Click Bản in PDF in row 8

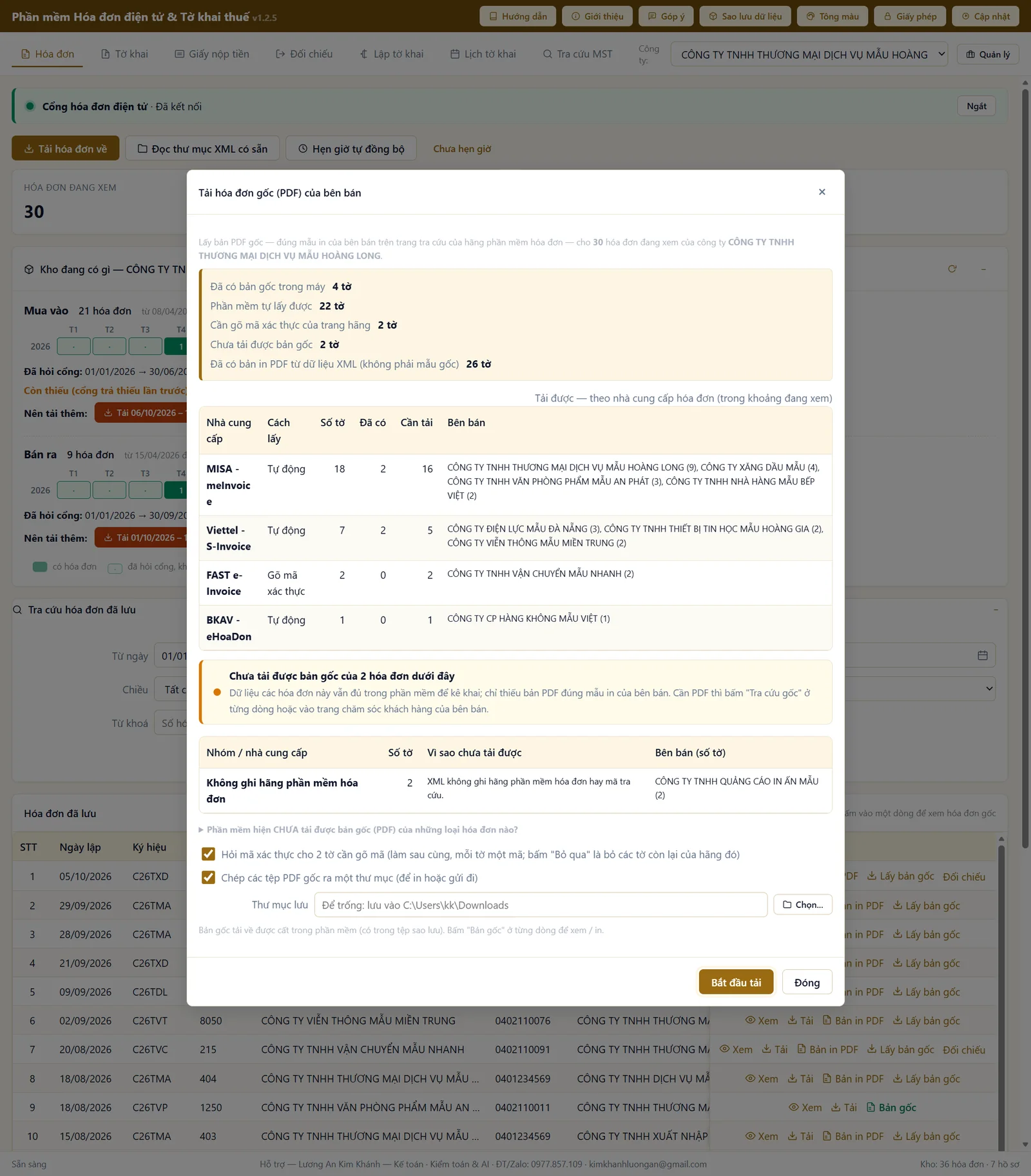coord(853,1079)
